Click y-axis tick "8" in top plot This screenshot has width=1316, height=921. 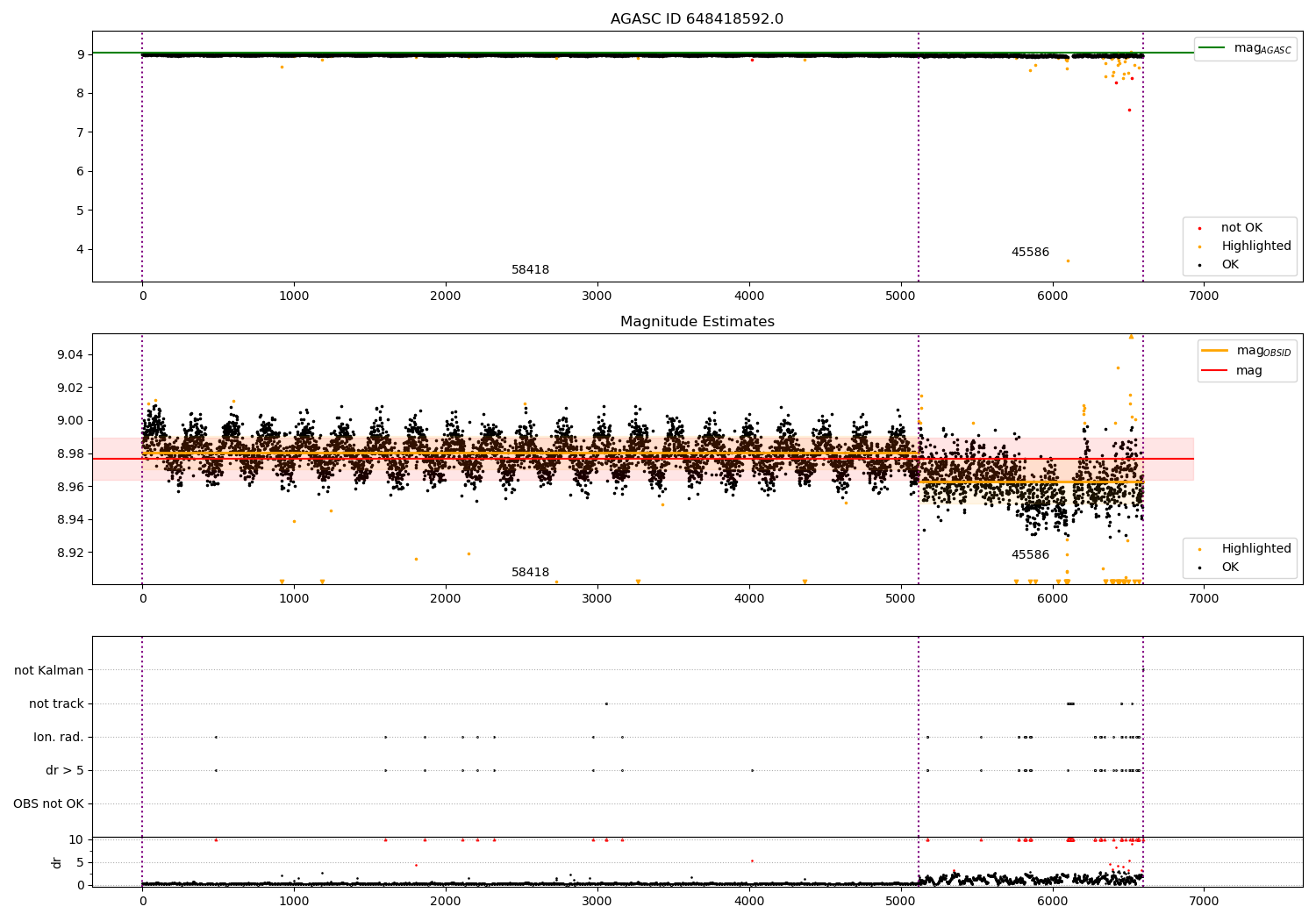click(81, 94)
